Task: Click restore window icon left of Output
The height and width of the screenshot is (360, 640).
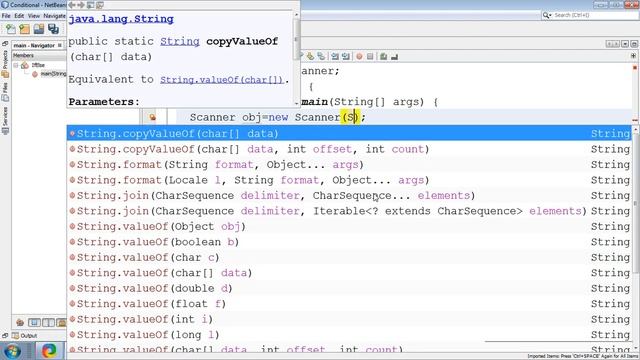Action: 5,336
